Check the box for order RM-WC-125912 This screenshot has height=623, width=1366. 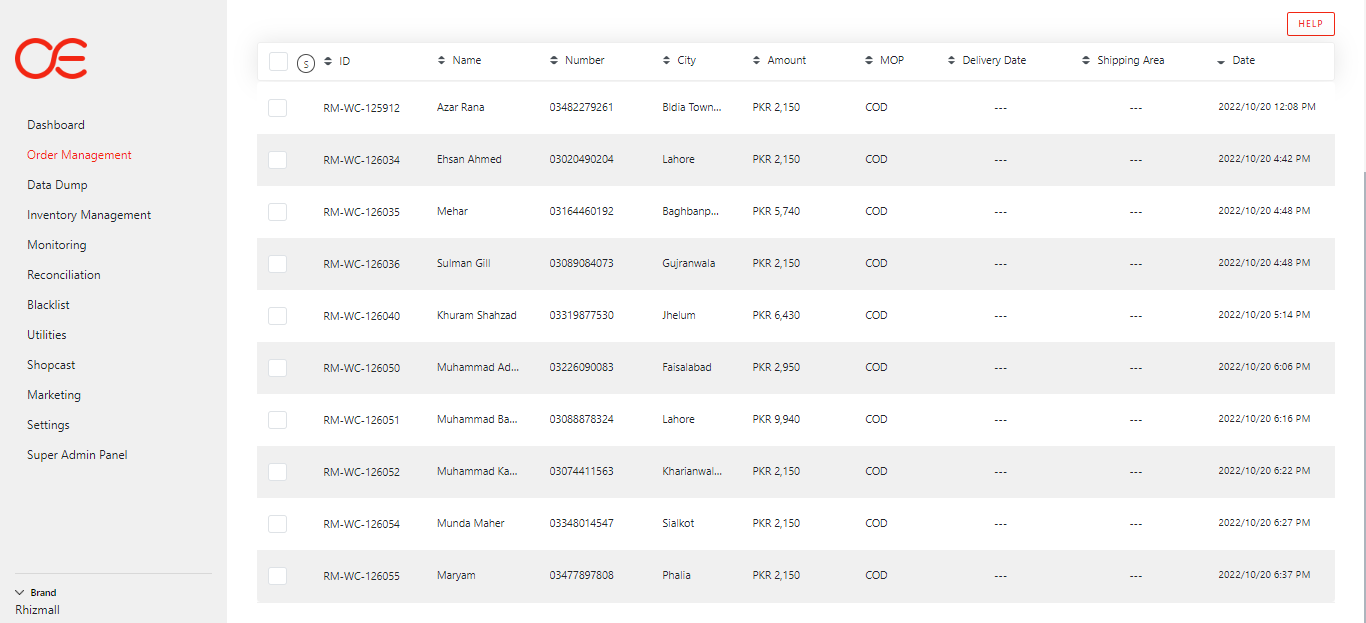coord(277,108)
